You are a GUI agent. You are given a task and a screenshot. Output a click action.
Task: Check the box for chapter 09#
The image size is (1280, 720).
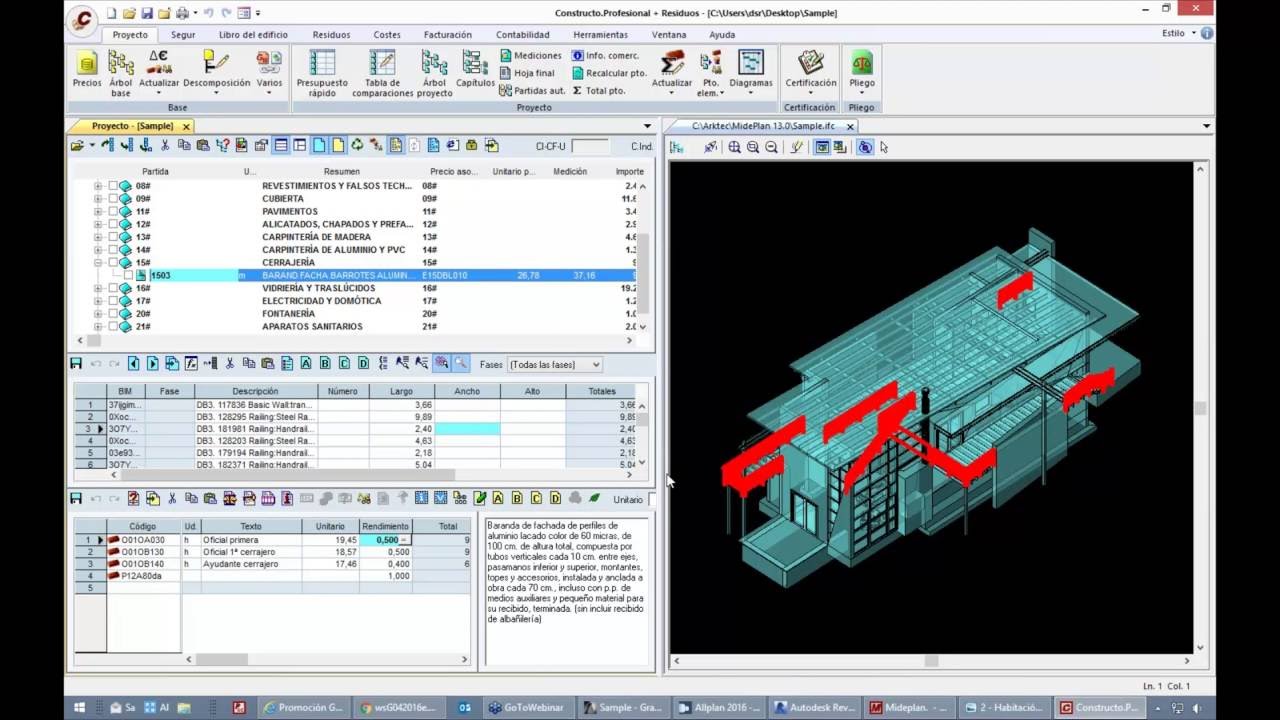tap(113, 199)
